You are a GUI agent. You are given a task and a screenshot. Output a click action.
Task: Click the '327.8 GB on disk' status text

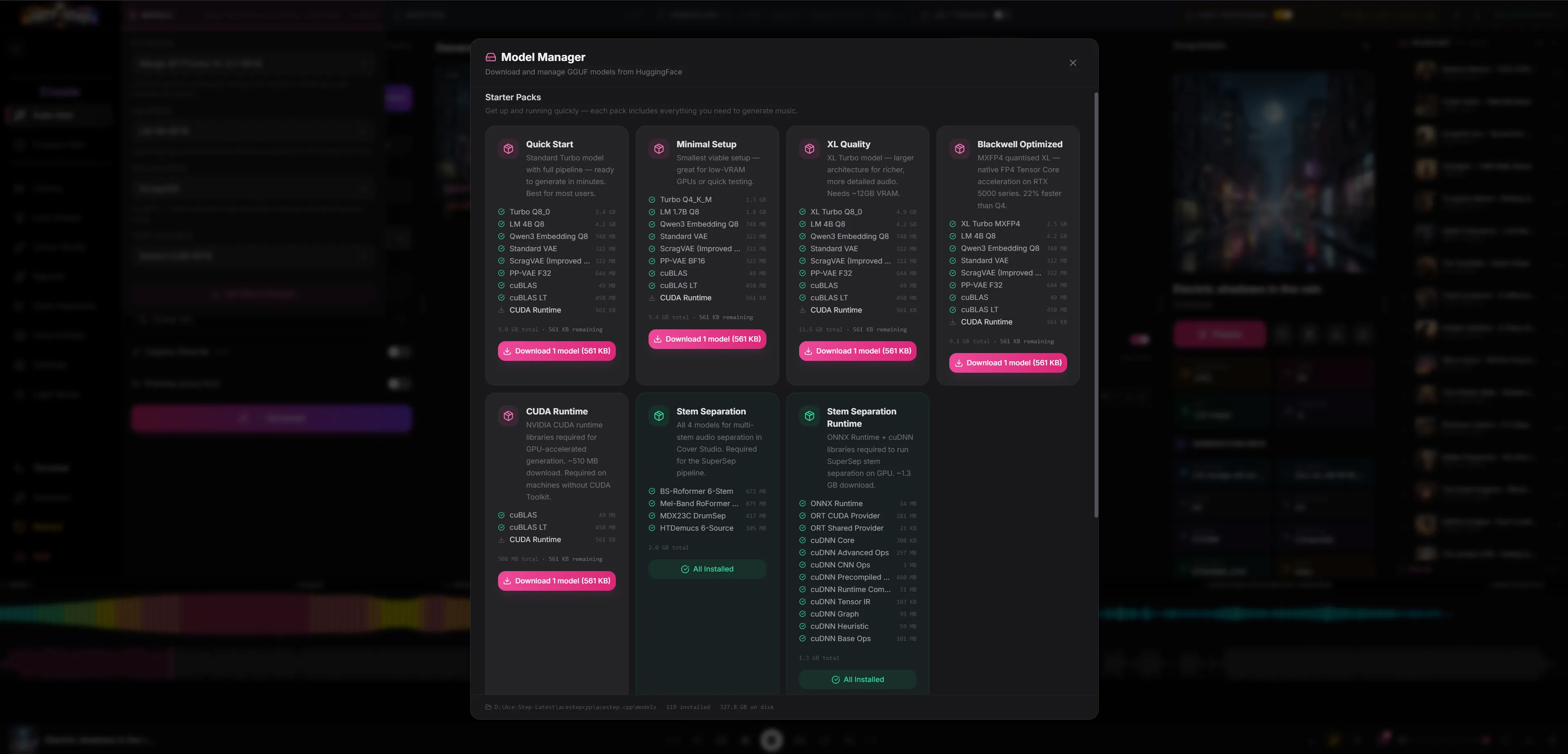[x=747, y=707]
